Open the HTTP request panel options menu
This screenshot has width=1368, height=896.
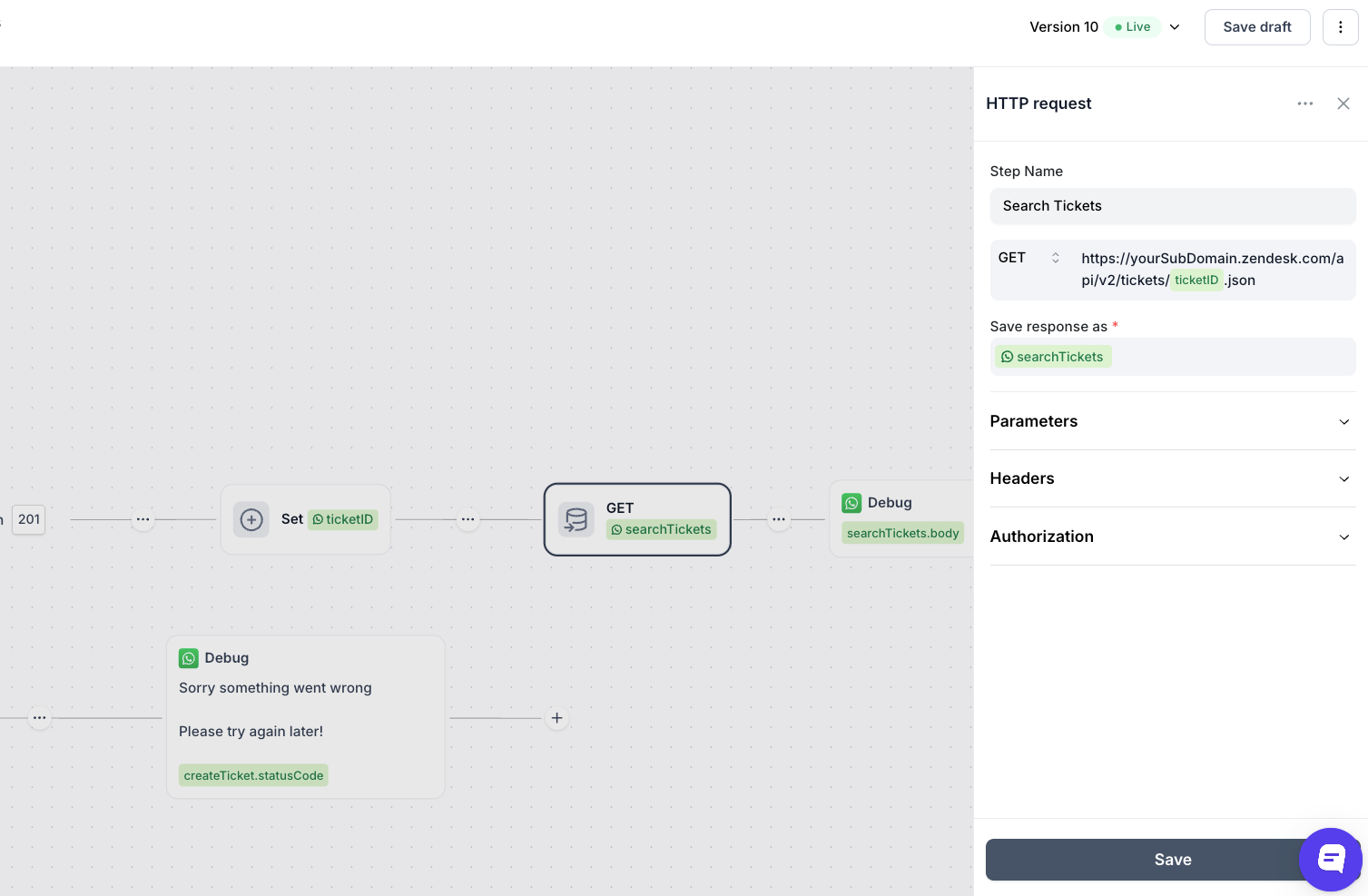coord(1305,103)
